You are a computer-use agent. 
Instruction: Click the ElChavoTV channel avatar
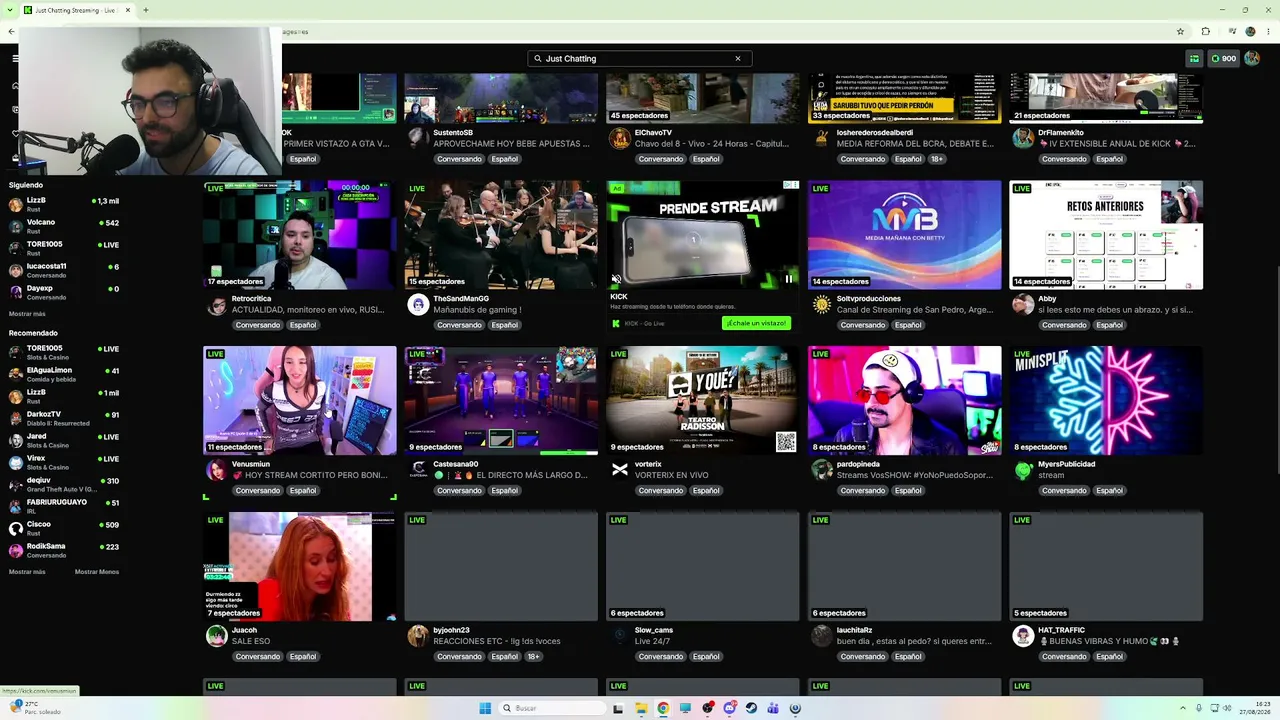tap(620, 139)
